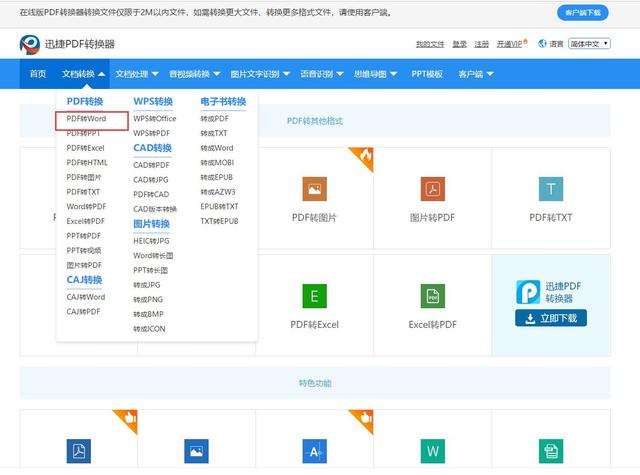Go to the 首页 tab
This screenshot has width=640, height=475.
pos(38,74)
